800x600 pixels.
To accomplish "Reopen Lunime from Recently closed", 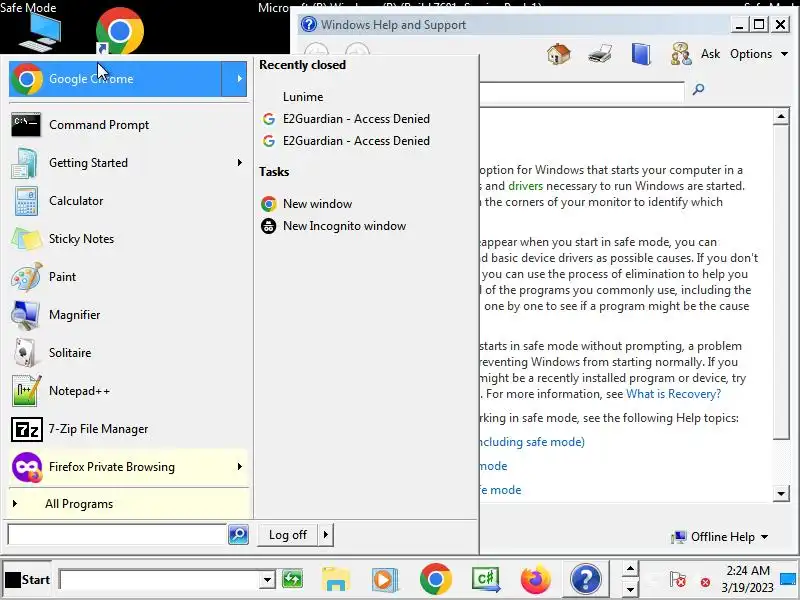I will pos(303,97).
